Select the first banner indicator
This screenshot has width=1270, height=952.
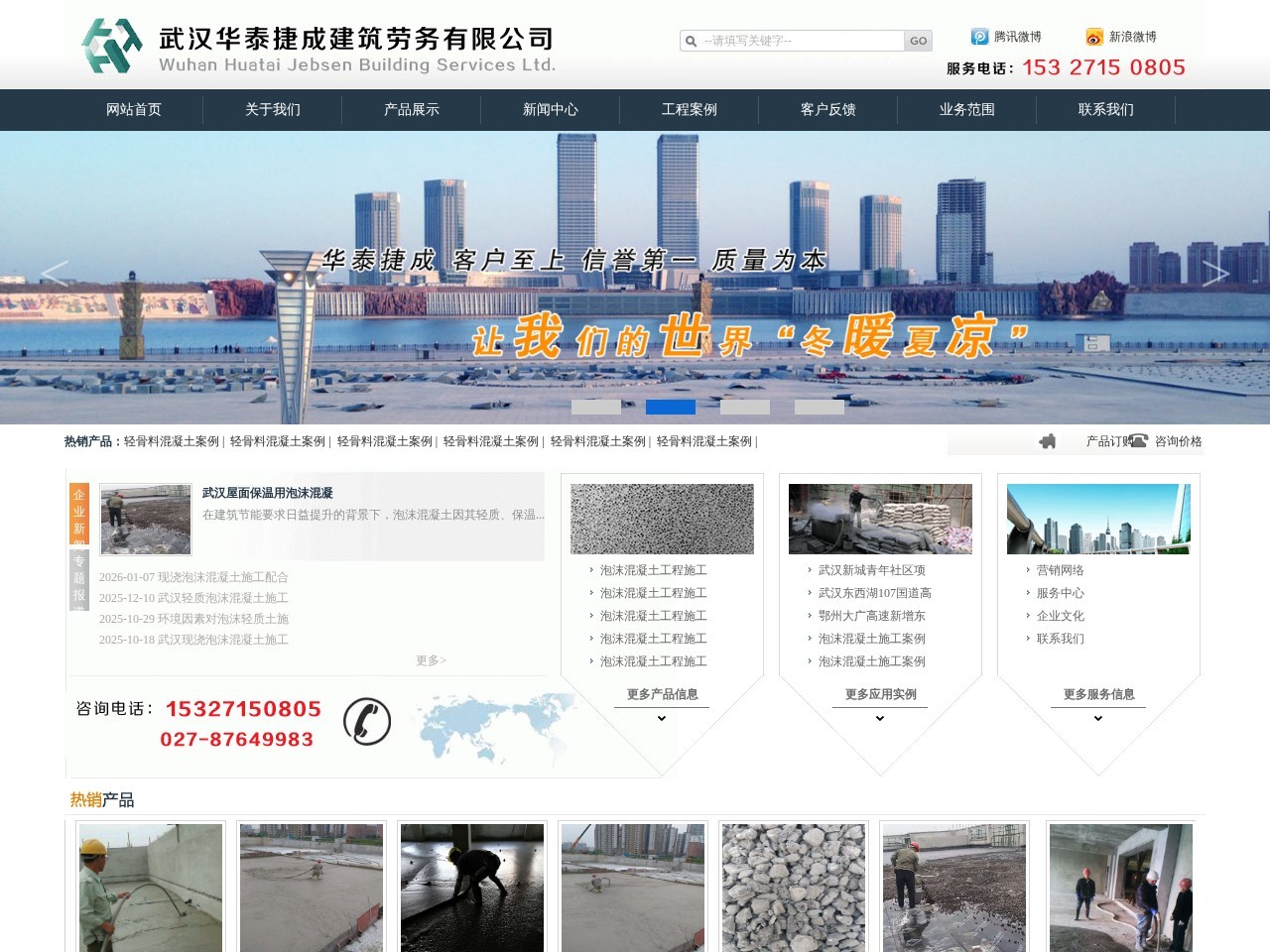[596, 407]
